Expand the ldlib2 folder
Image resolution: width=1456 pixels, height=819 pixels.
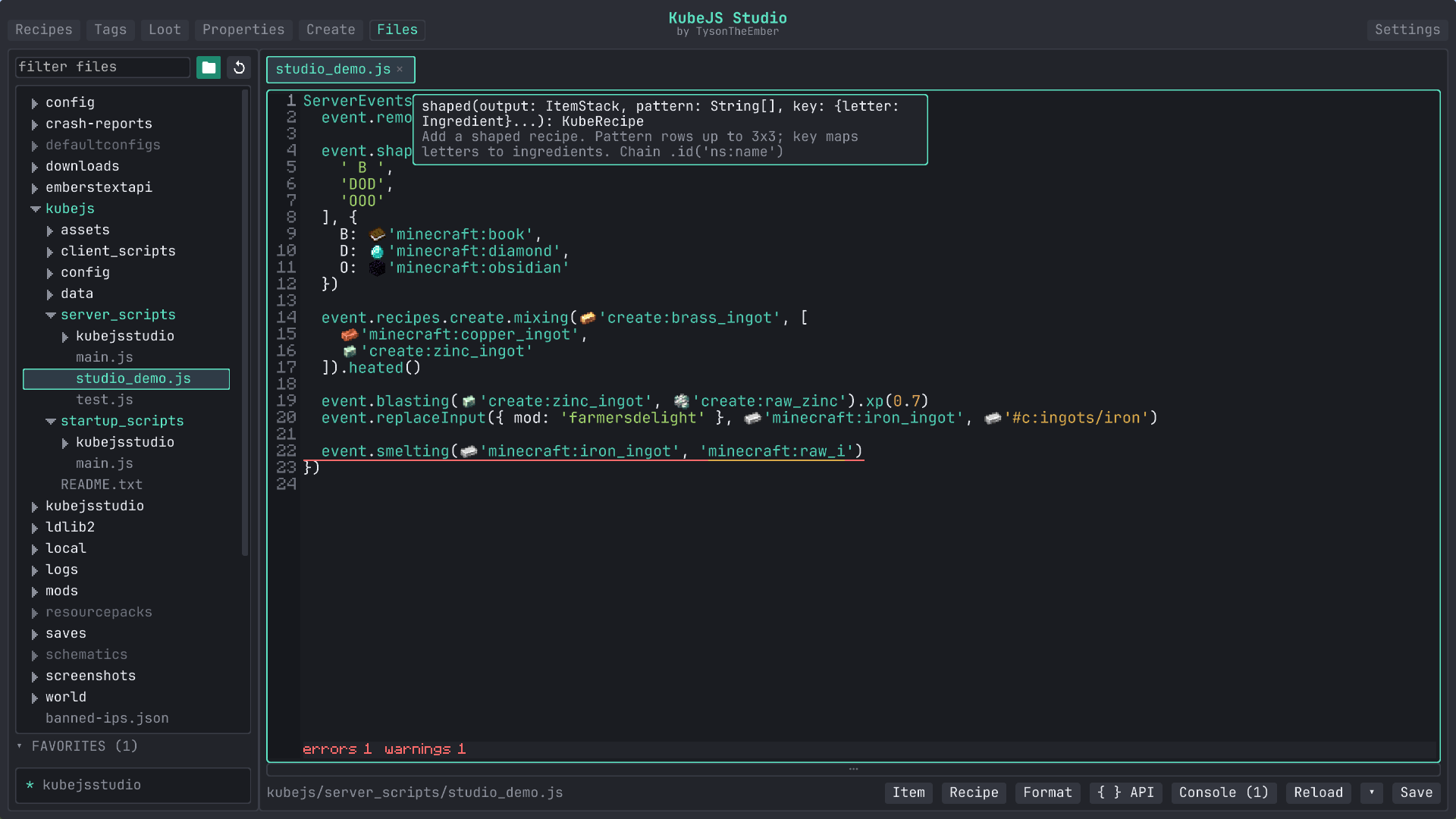coord(35,528)
